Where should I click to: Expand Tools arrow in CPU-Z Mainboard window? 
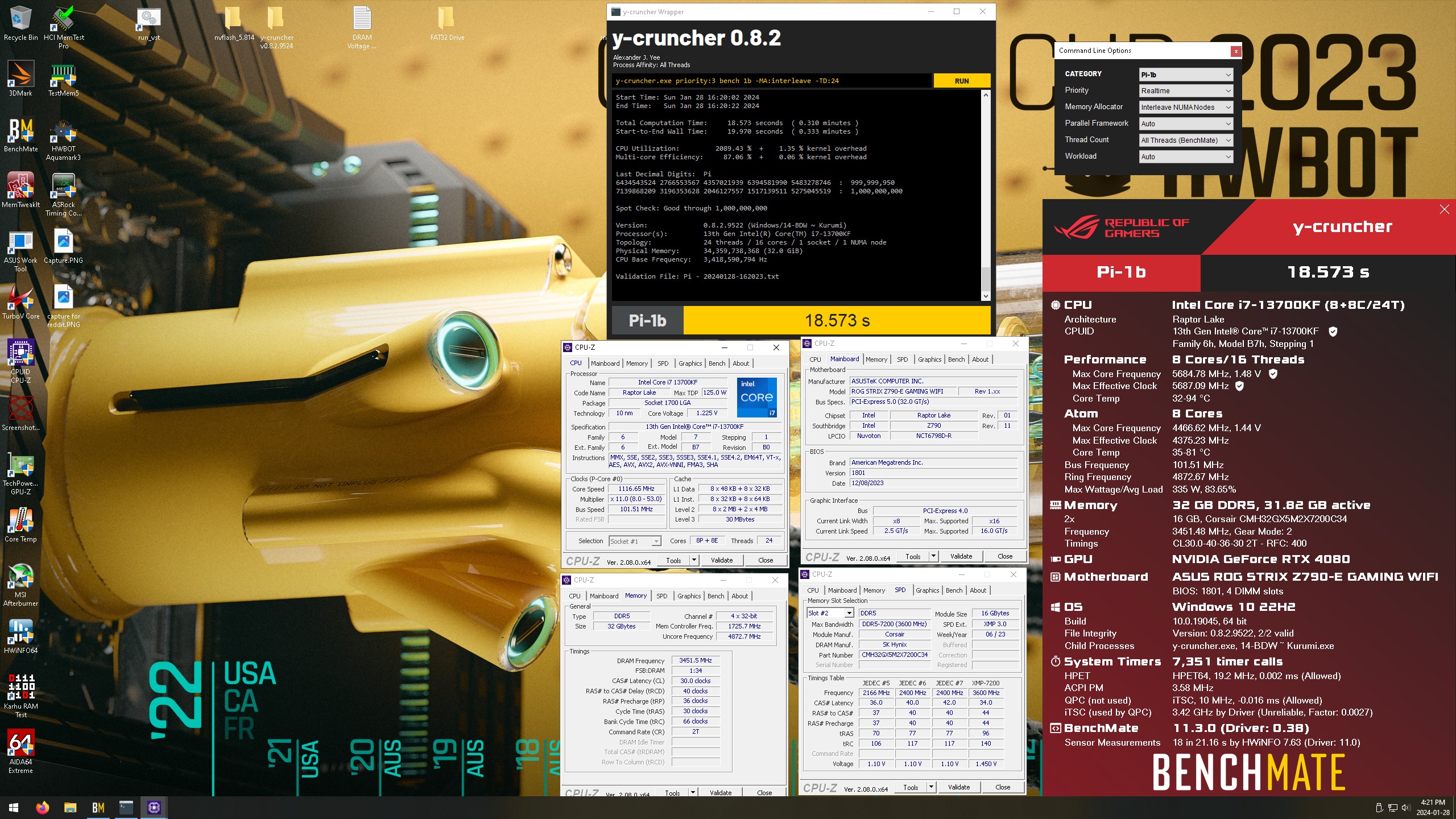(933, 556)
